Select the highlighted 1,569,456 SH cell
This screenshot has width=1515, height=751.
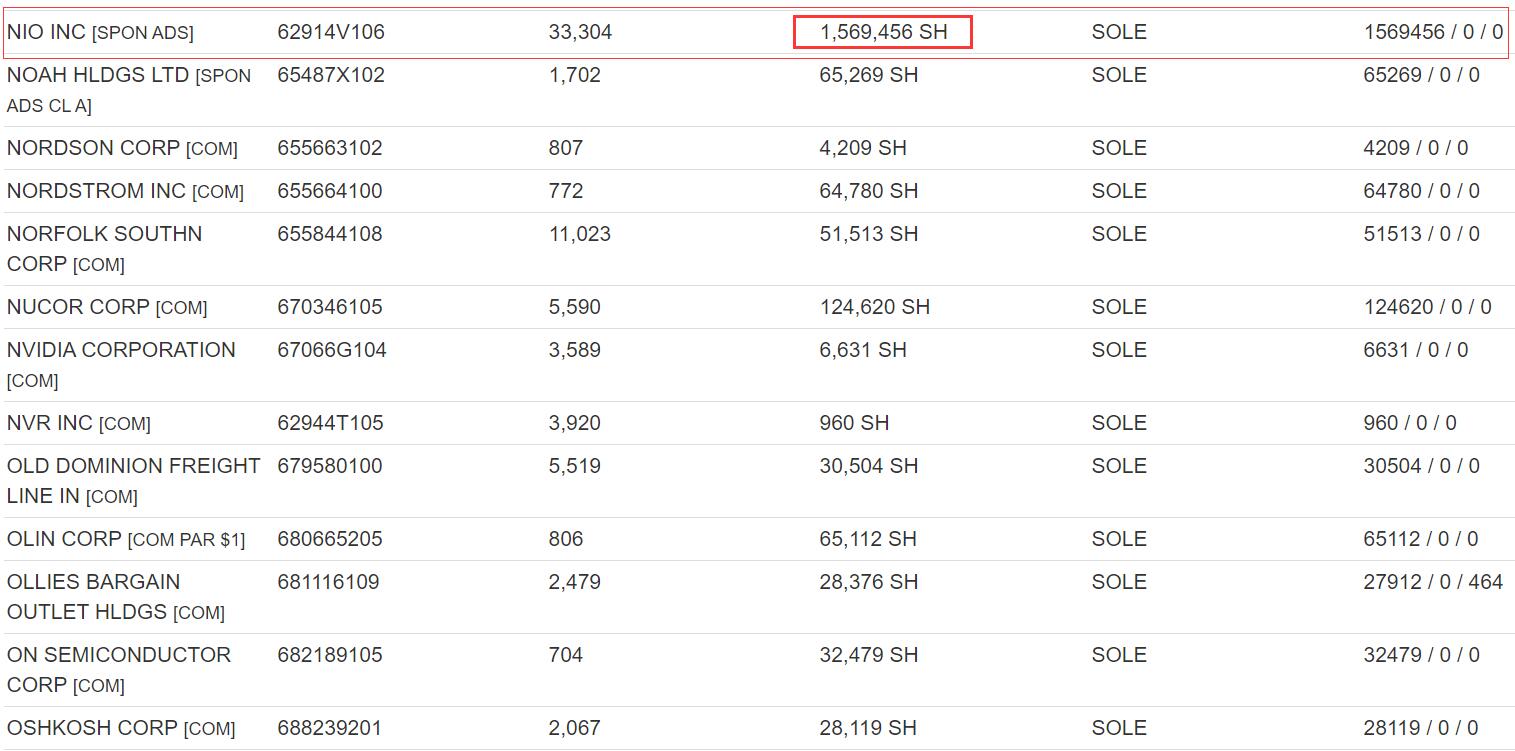coord(883,32)
